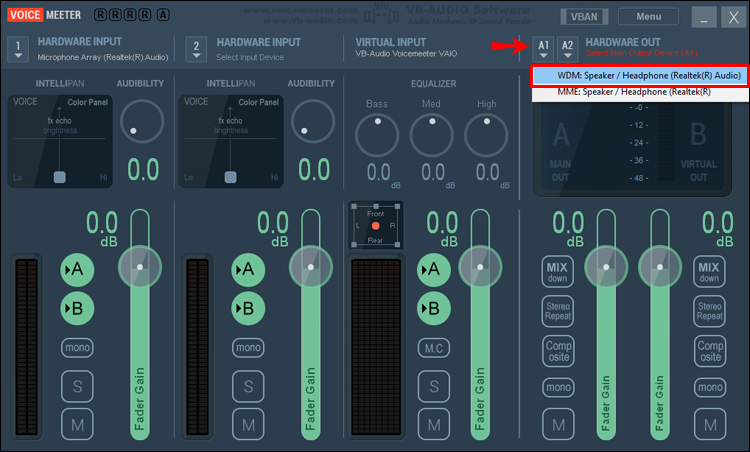Open hardware input 1 device selector
The width and height of the screenshot is (750, 452).
[18, 49]
